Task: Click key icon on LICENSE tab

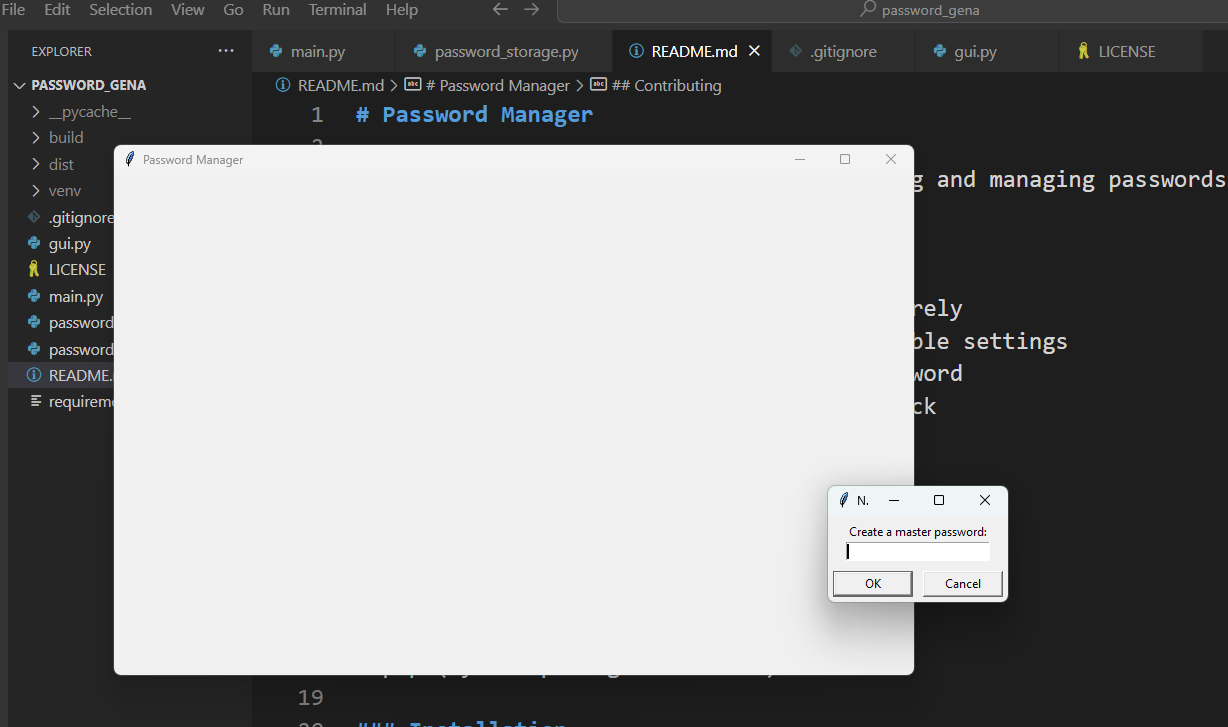Action: tap(1083, 51)
